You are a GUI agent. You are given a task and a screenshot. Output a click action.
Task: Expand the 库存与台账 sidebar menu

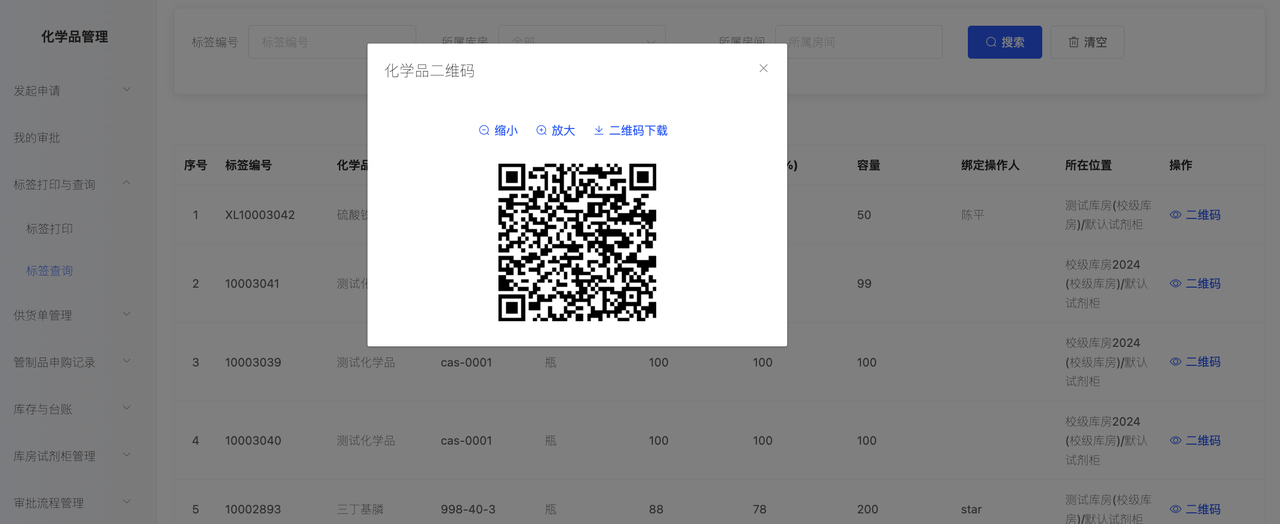(78, 408)
